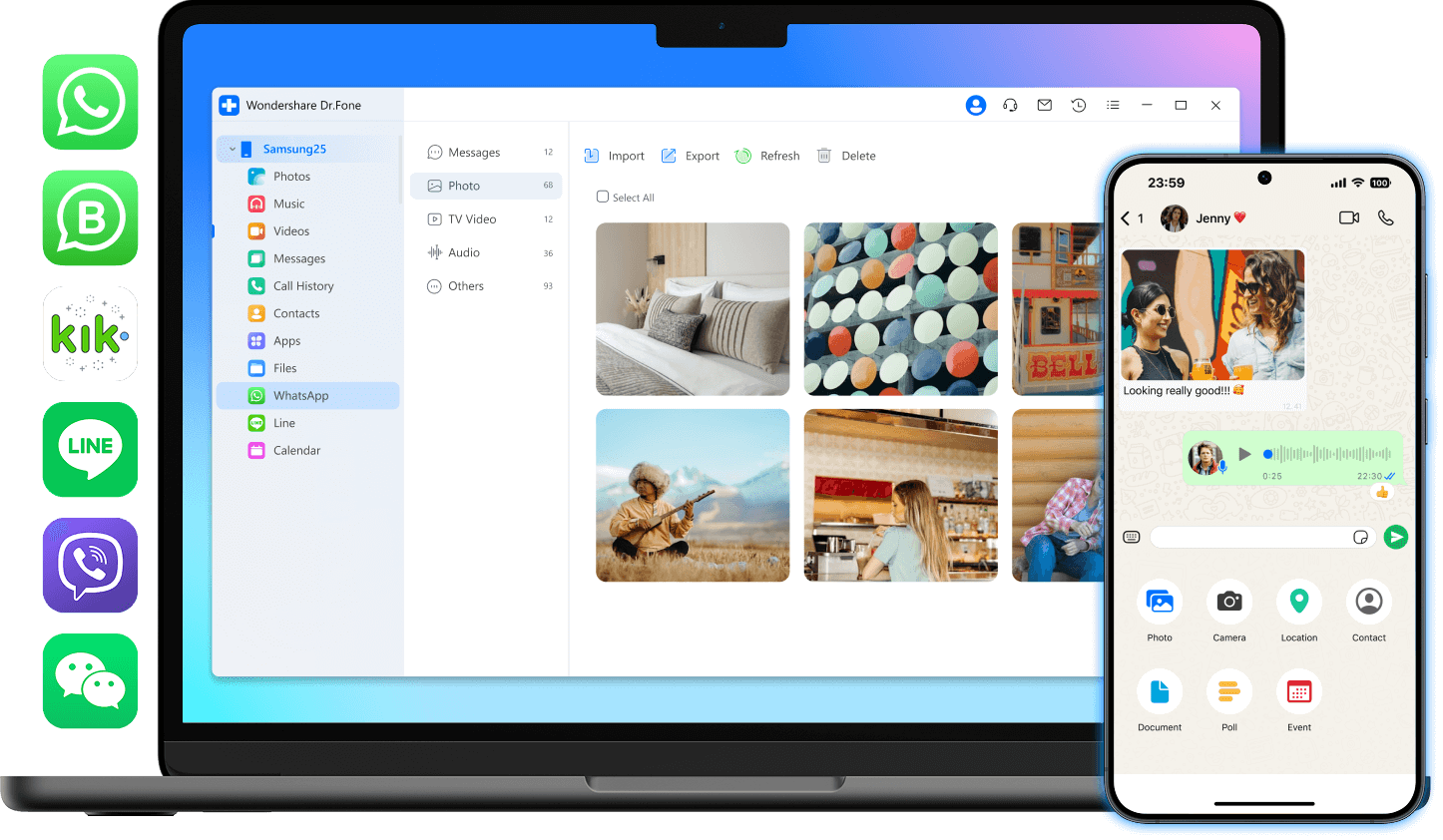Open the WeChat app icon
The height and width of the screenshot is (840, 1443).
[x=90, y=681]
